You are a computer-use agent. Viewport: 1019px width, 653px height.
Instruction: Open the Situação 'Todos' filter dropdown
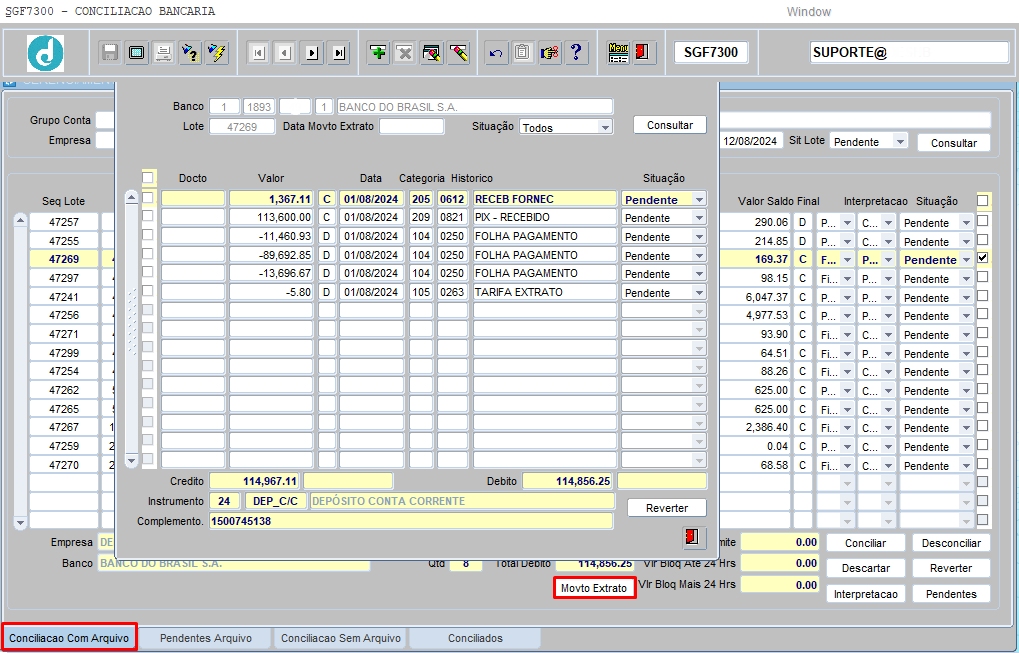(x=605, y=127)
